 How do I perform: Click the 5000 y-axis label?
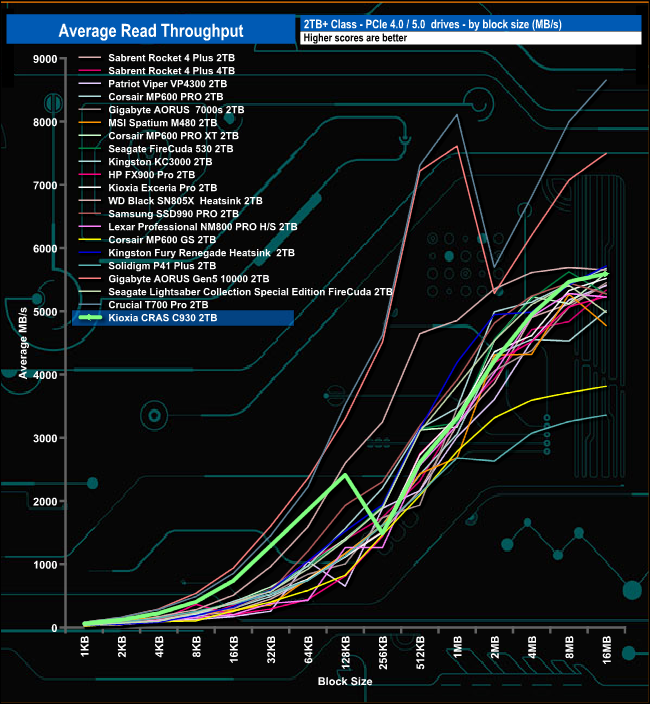click(45, 312)
